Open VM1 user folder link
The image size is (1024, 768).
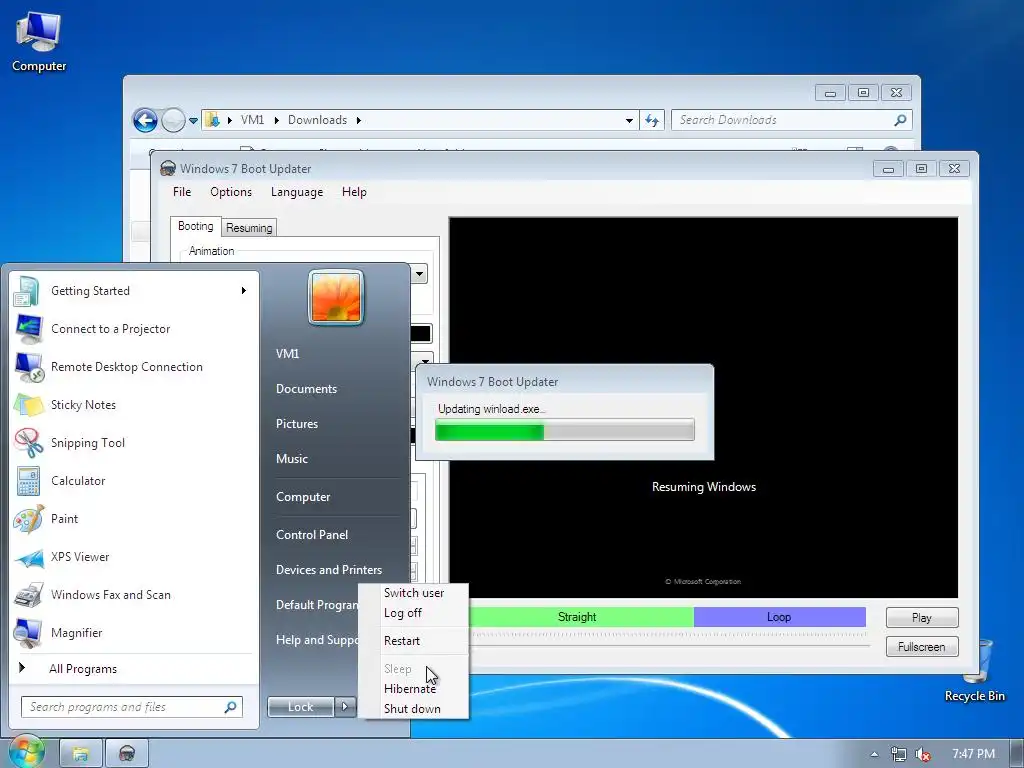pos(287,354)
